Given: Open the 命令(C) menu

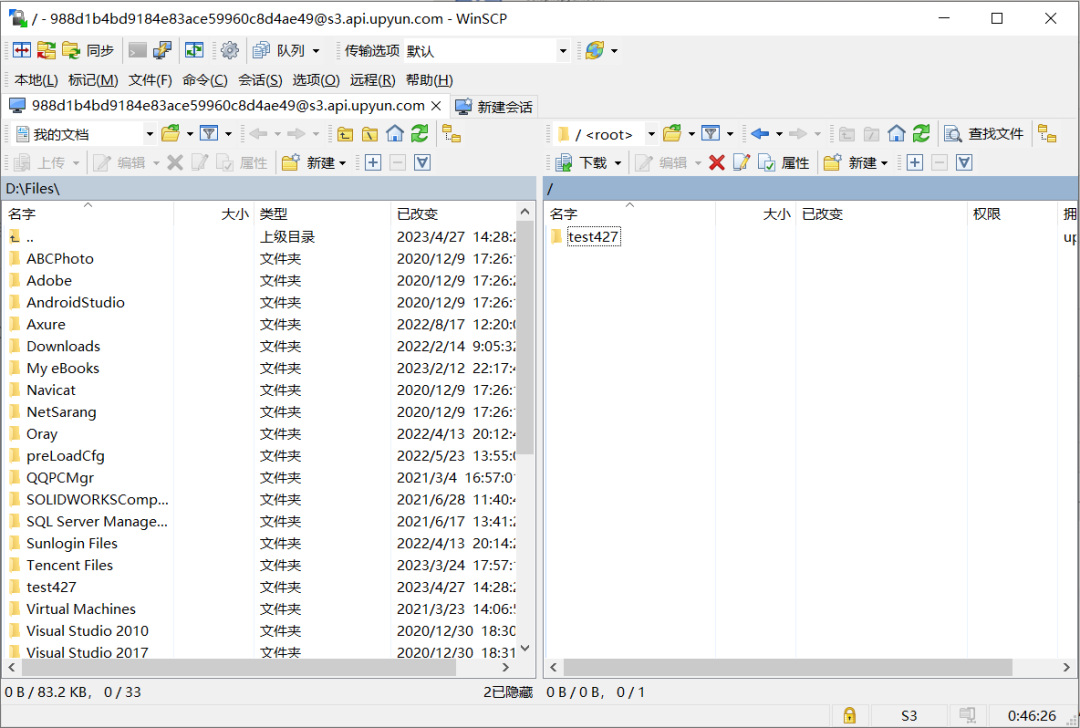Looking at the screenshot, I should 205,80.
